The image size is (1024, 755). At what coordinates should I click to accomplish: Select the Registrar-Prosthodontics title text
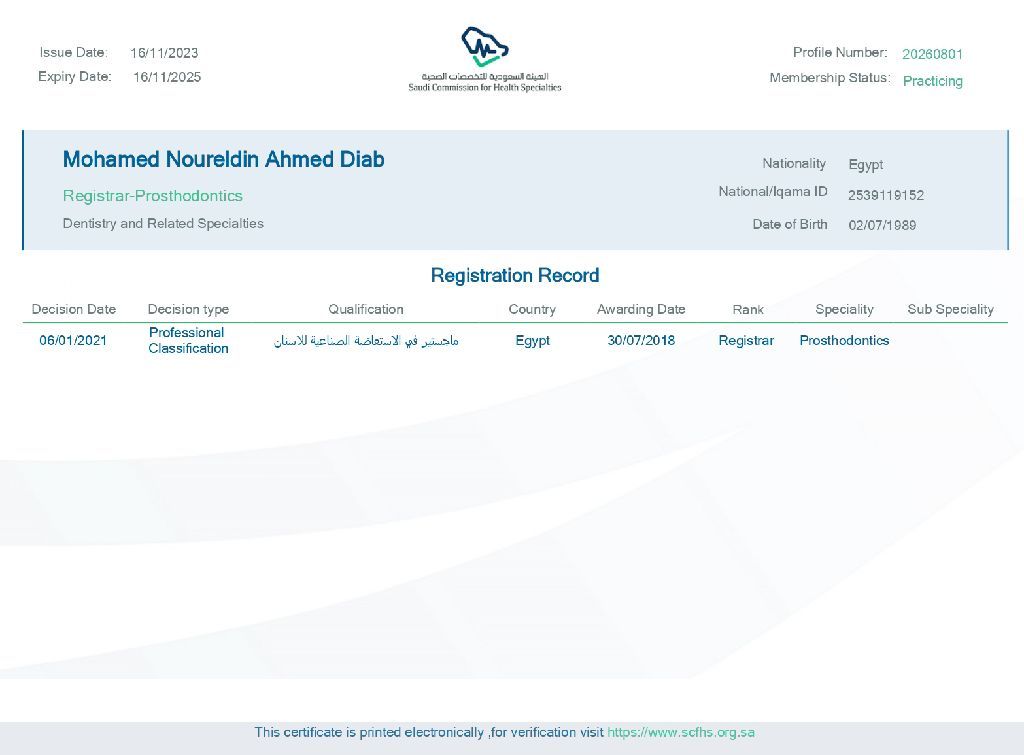152,196
